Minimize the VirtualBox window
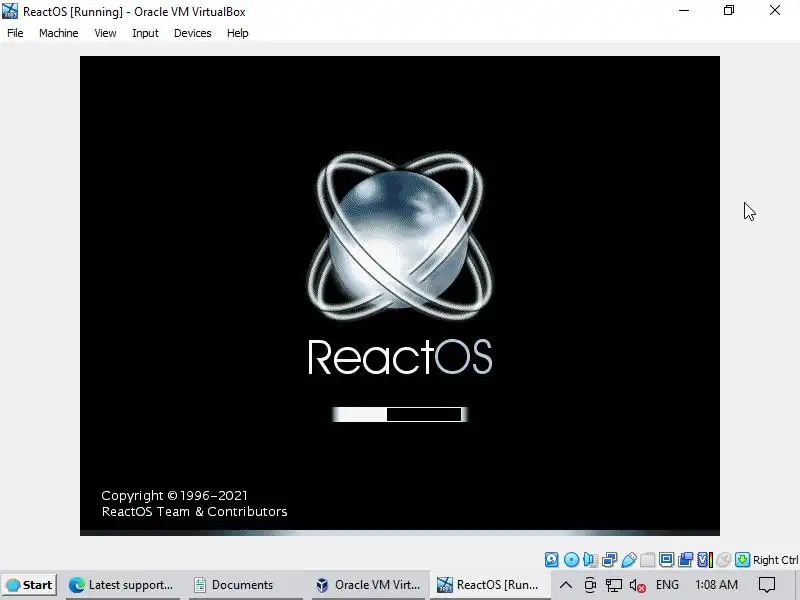 click(684, 10)
